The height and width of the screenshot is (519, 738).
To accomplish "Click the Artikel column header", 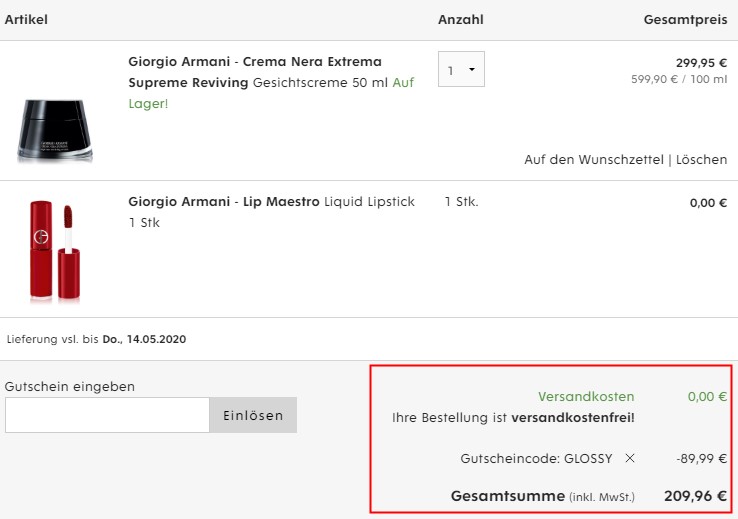I will click(x=26, y=19).
